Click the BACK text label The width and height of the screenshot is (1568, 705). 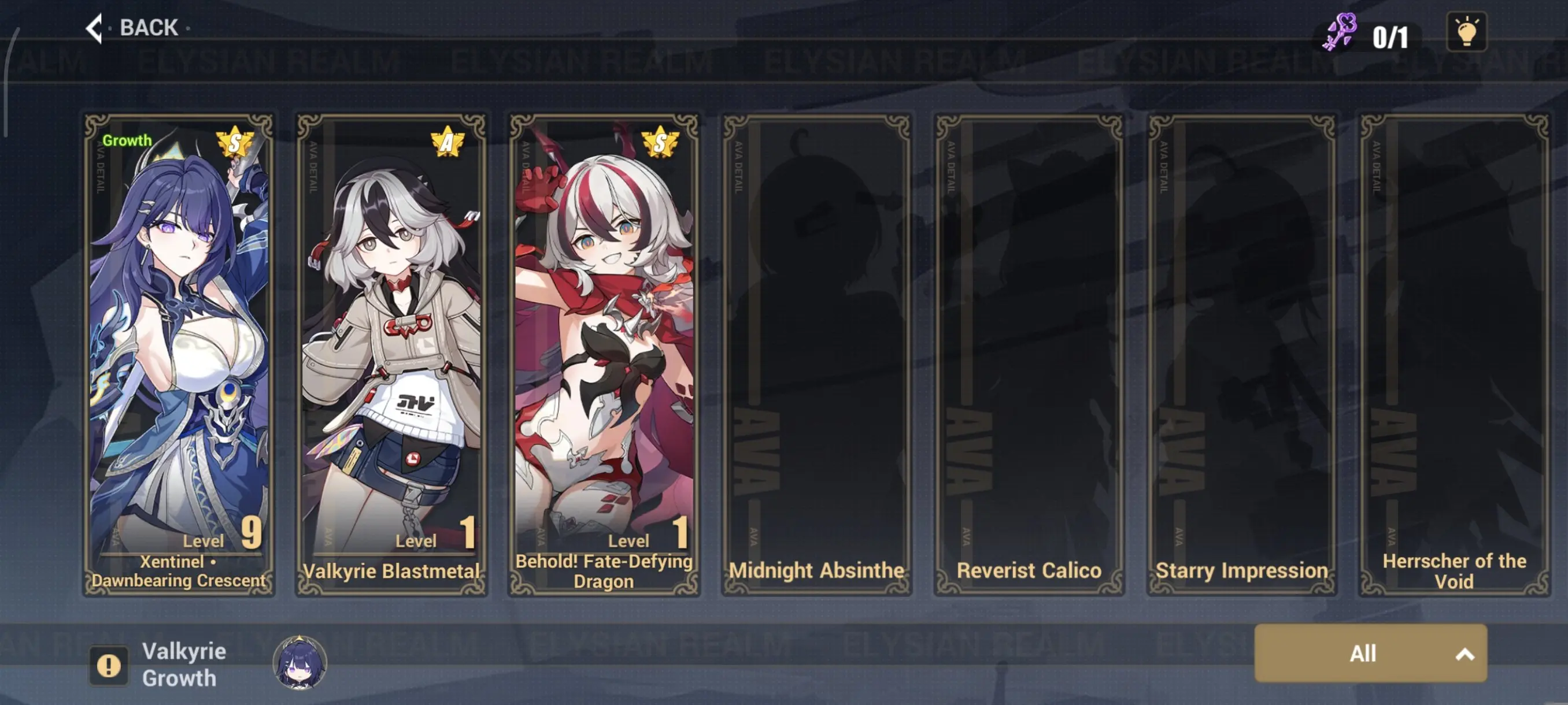click(149, 28)
